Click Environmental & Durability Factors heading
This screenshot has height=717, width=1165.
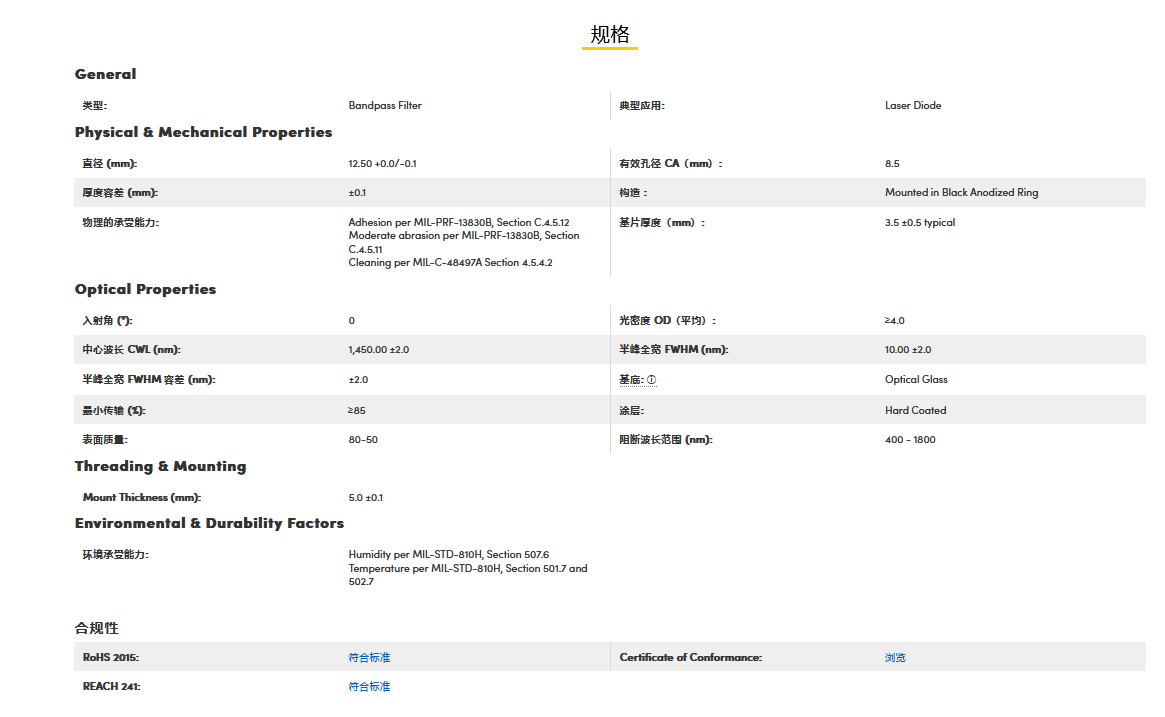209,523
